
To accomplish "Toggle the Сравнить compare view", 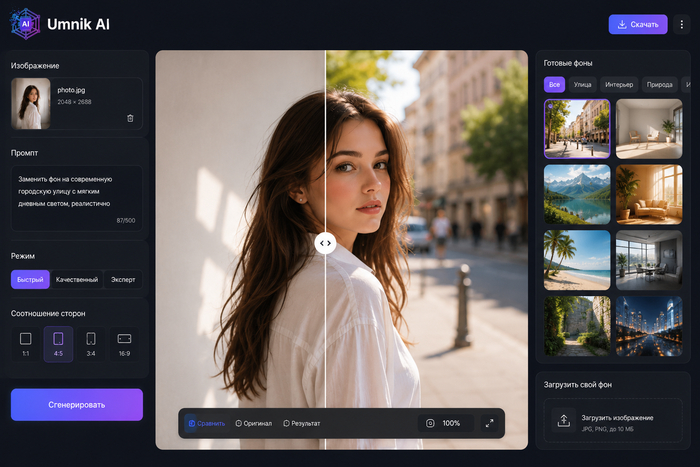I will point(206,423).
